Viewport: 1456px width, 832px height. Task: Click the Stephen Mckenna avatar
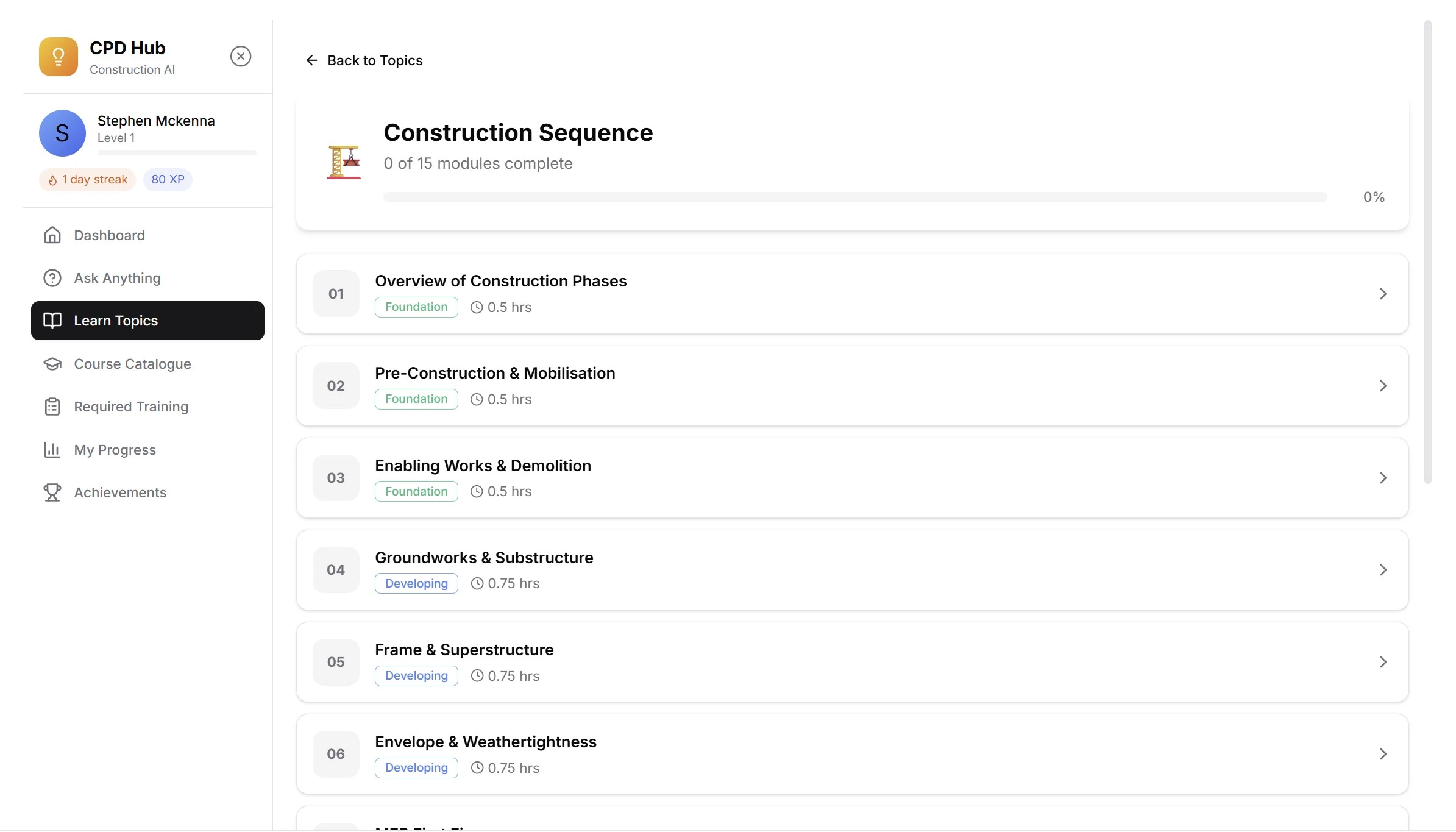click(x=62, y=133)
